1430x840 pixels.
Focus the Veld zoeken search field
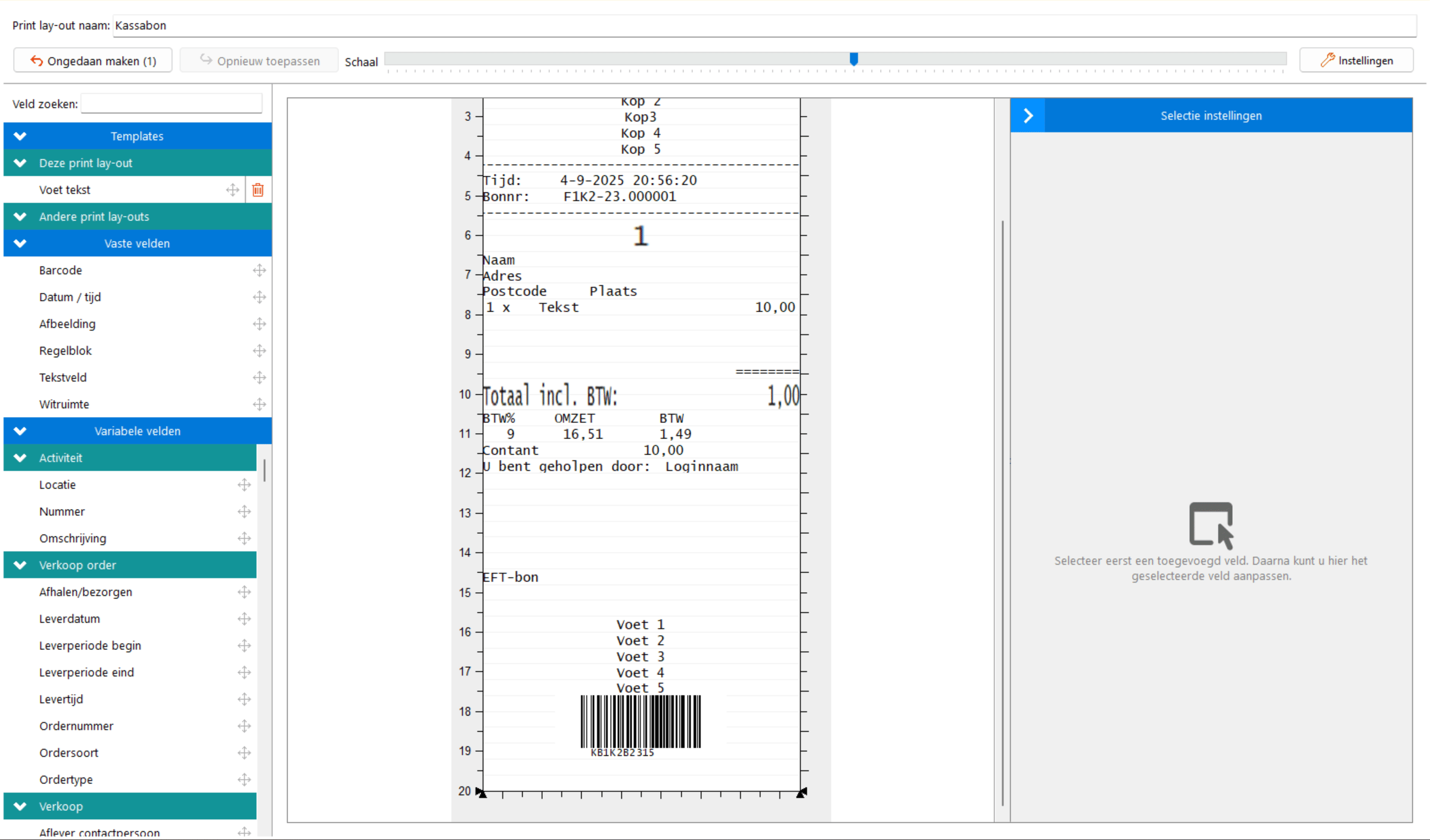tap(172, 104)
